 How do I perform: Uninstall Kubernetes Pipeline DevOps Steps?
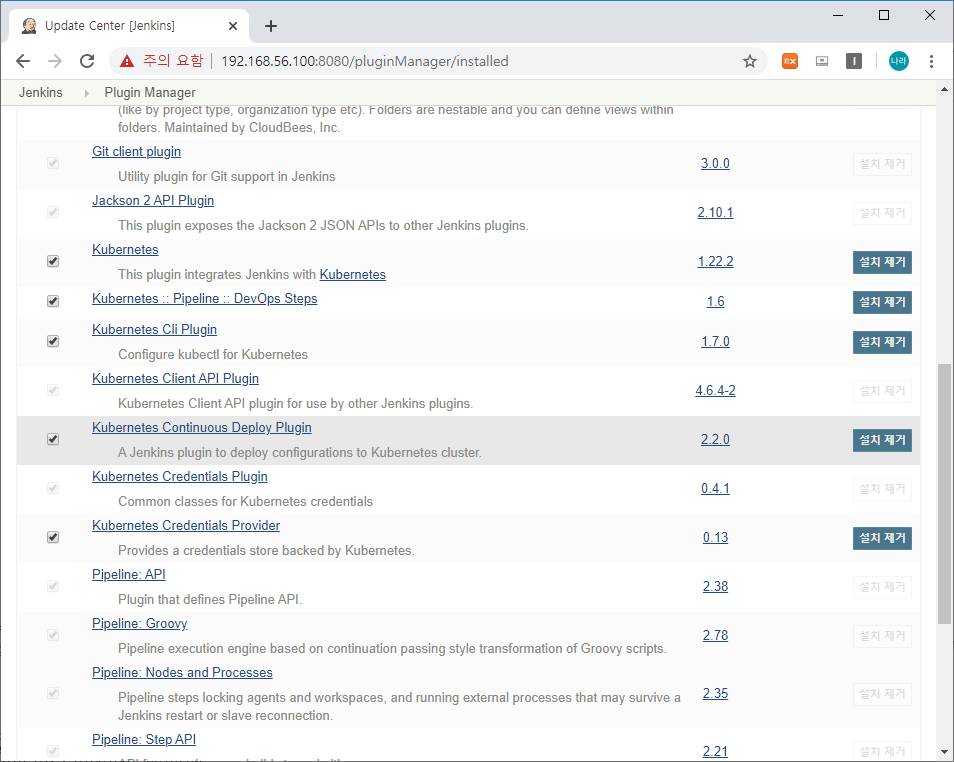[x=882, y=302]
